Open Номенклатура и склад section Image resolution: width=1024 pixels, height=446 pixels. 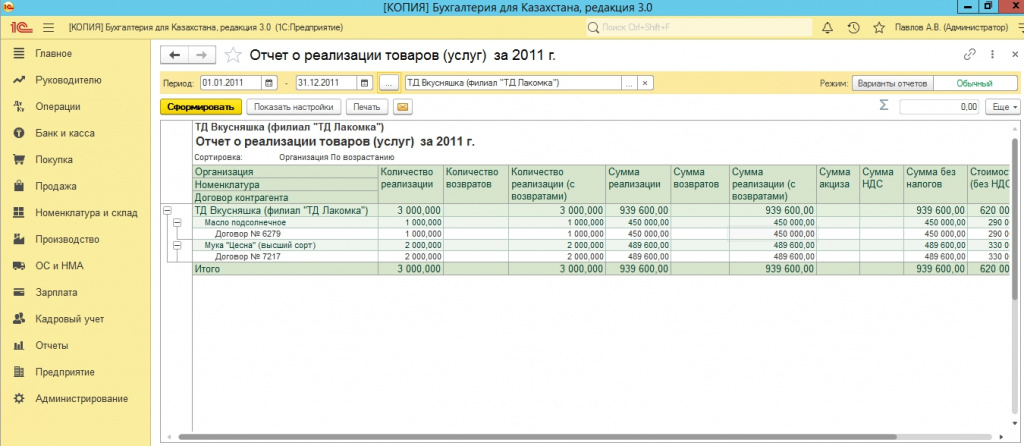click(x=86, y=213)
